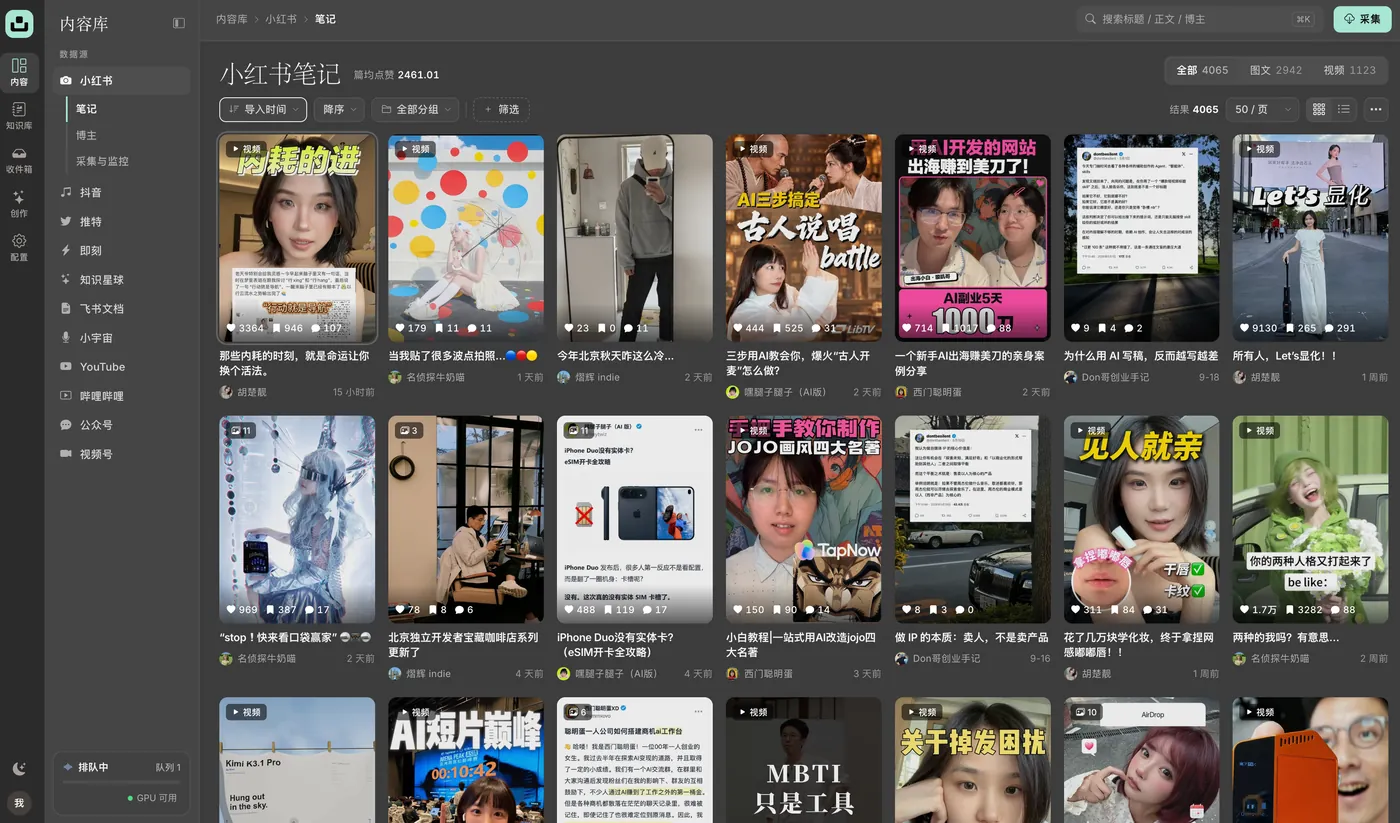
Task: Open the 创作 sparkle icon in rail
Action: pyautogui.click(x=19, y=204)
